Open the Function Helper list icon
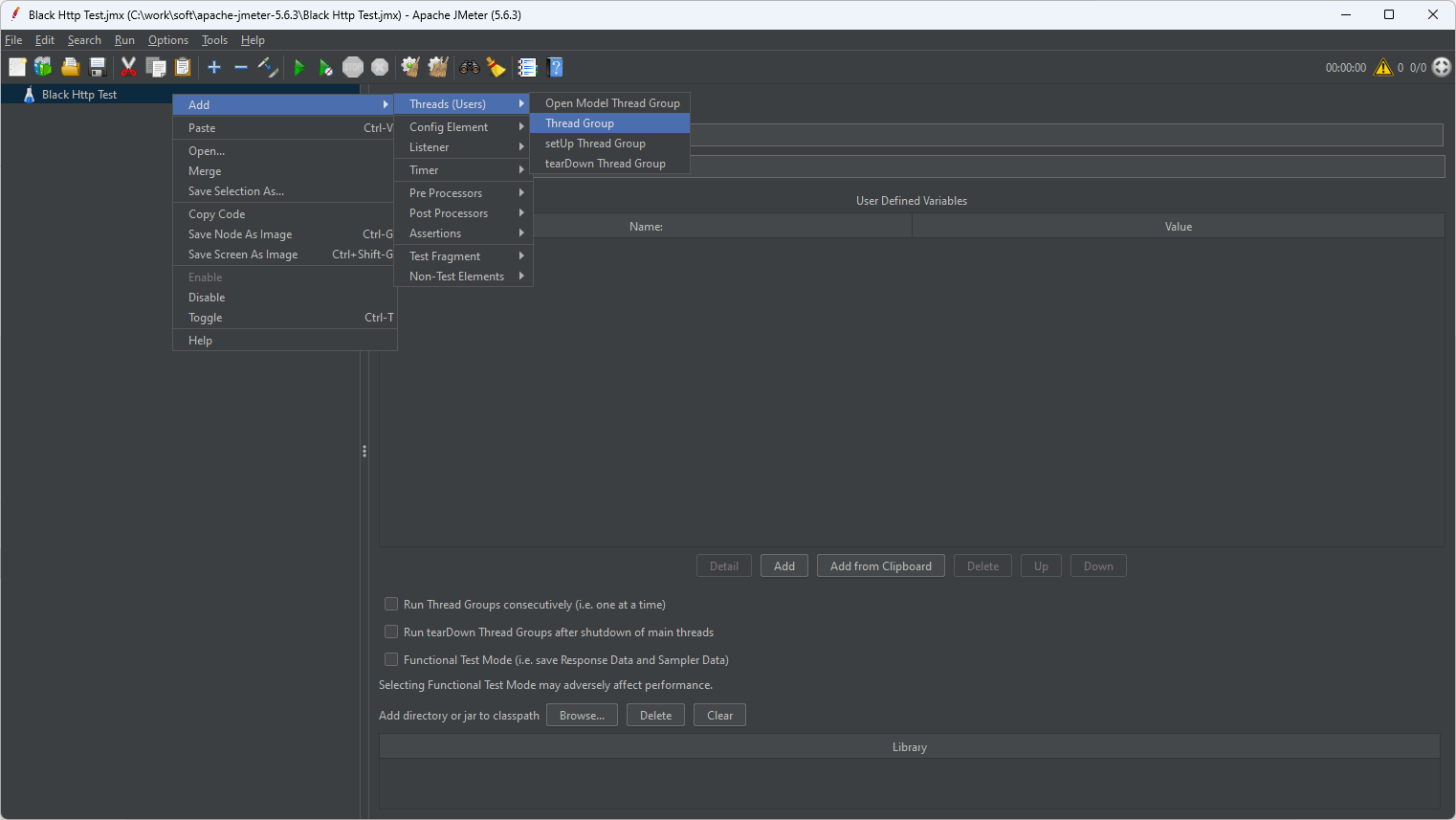 pyautogui.click(x=527, y=67)
